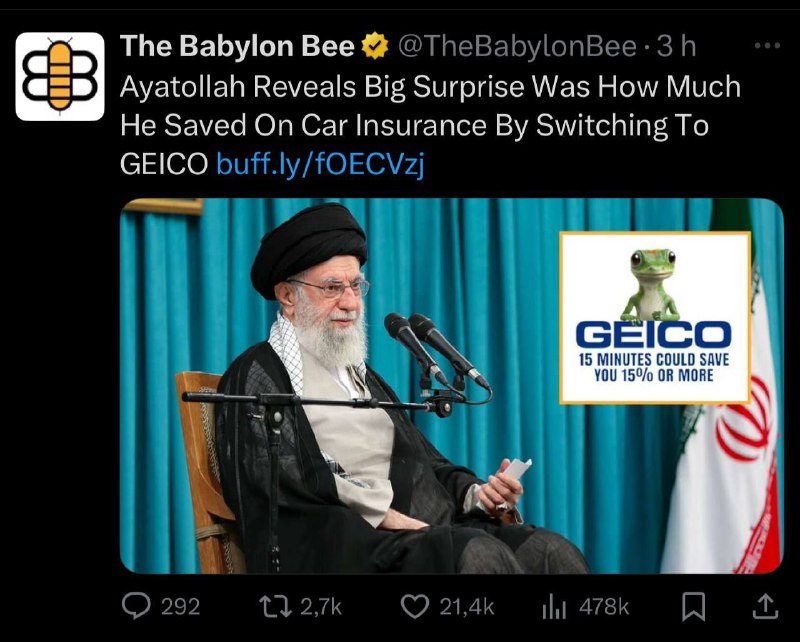
Task: Click the reply speech bubble icon
Action: (x=136, y=606)
